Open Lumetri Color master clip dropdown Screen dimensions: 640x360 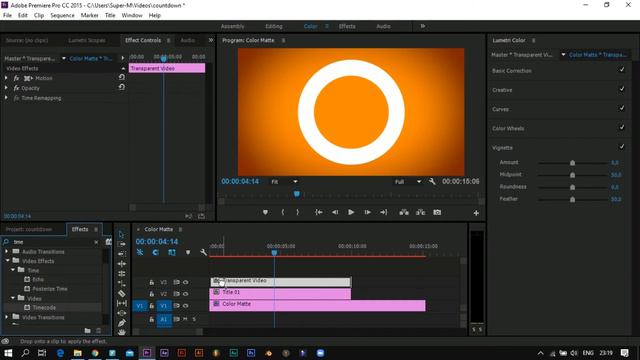[563, 55]
